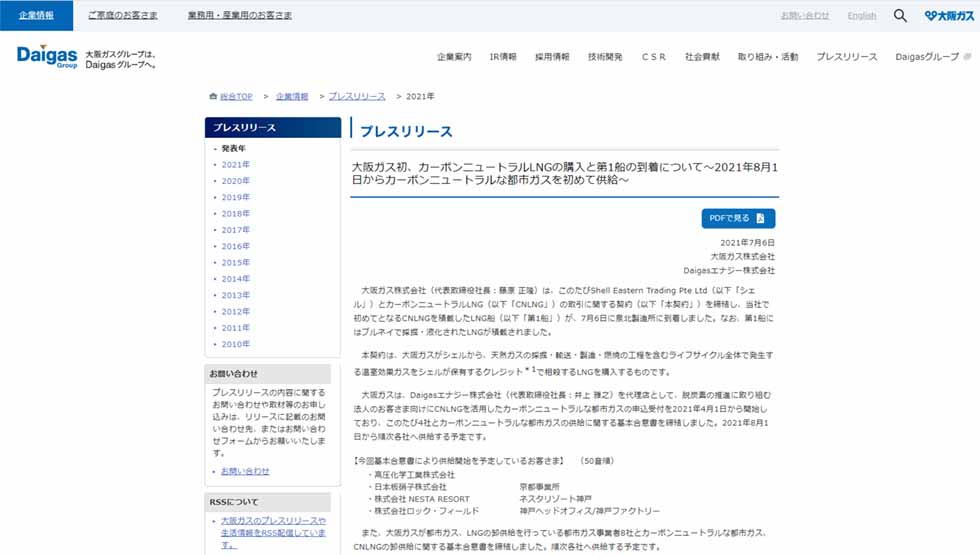
Task: Open the 2016年 press releases
Action: coord(236,246)
